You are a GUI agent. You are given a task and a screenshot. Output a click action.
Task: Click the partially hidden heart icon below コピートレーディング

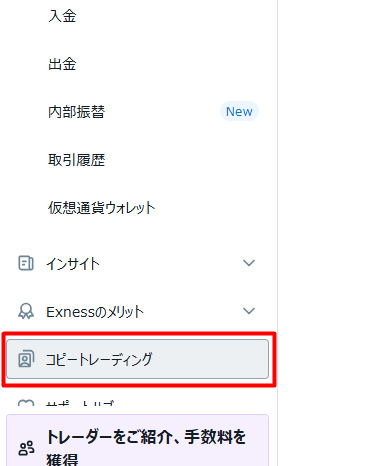tap(26, 403)
